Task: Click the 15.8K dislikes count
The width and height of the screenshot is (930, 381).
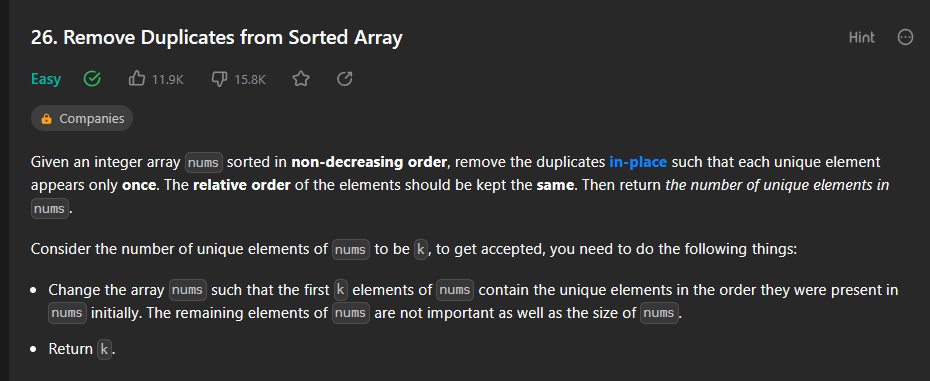Action: pyautogui.click(x=250, y=79)
